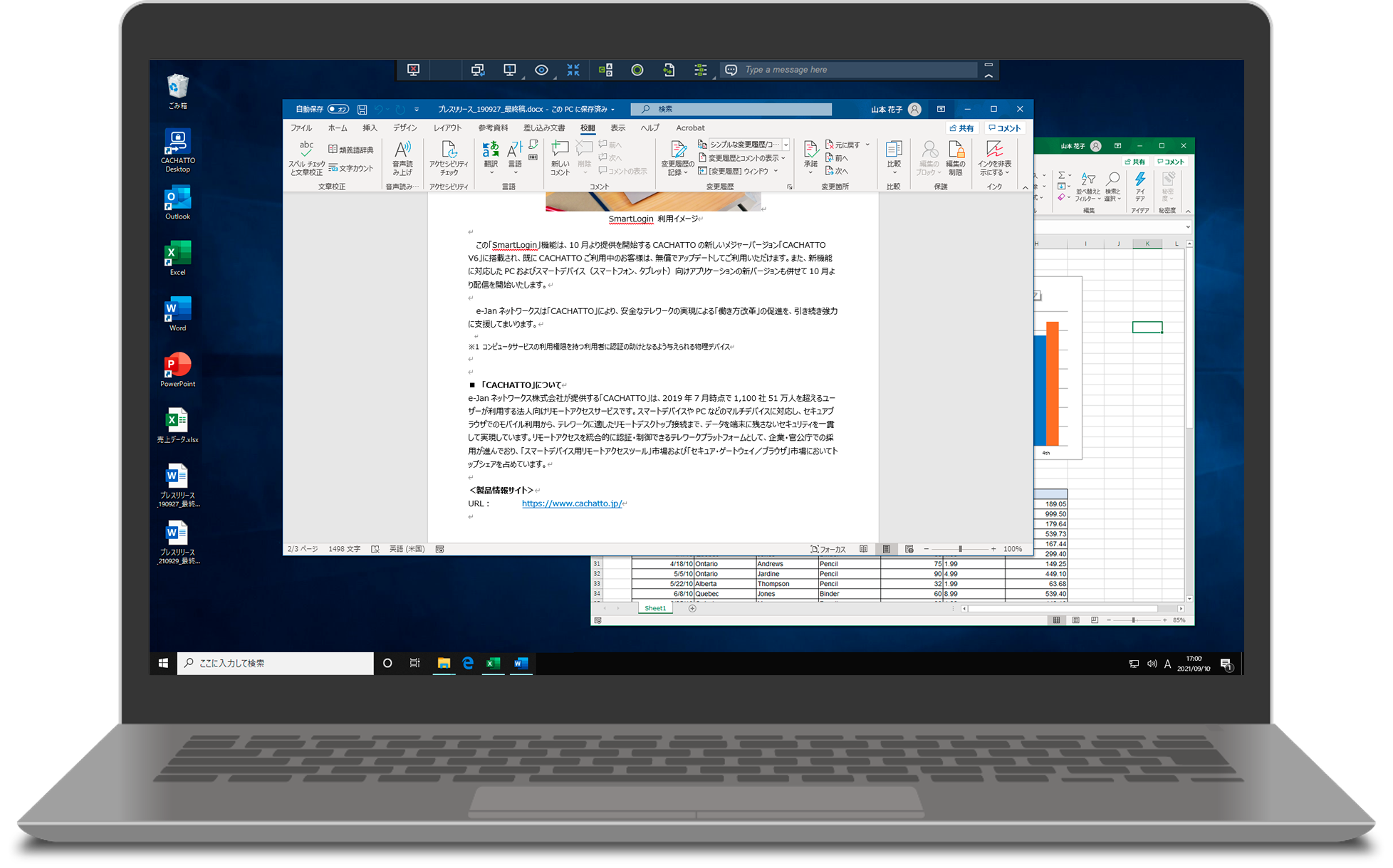This screenshot has width=1393, height=868.
Task: Open the Thesaurus (類義語辞典)
Action: click(x=351, y=150)
